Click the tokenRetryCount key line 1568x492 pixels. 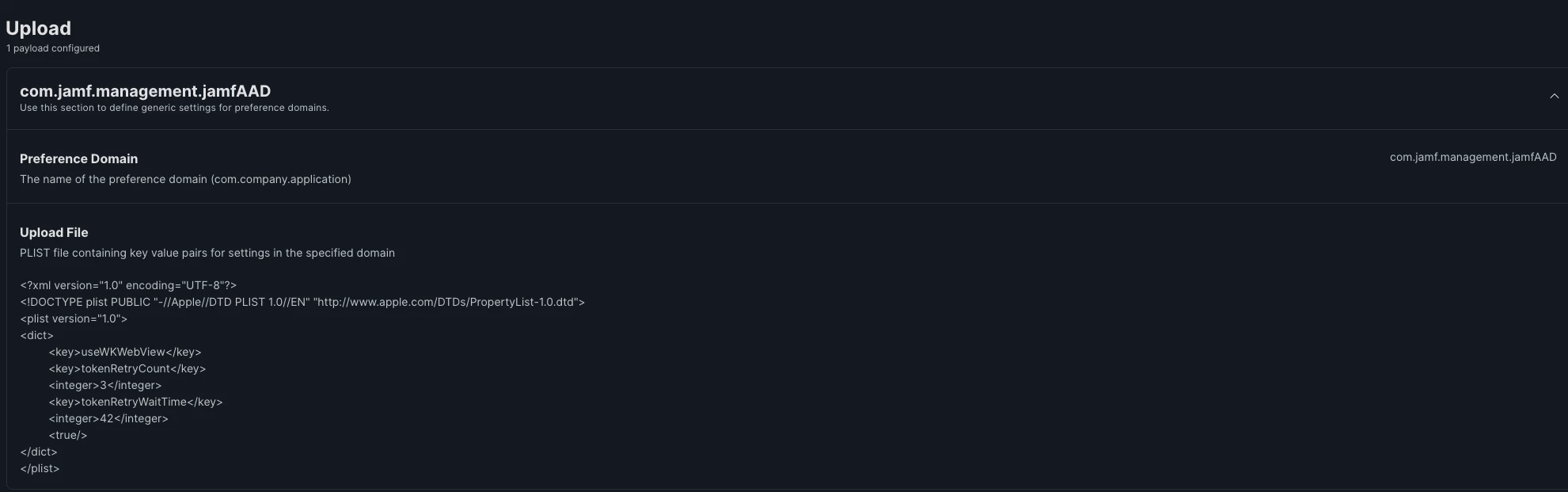(127, 368)
